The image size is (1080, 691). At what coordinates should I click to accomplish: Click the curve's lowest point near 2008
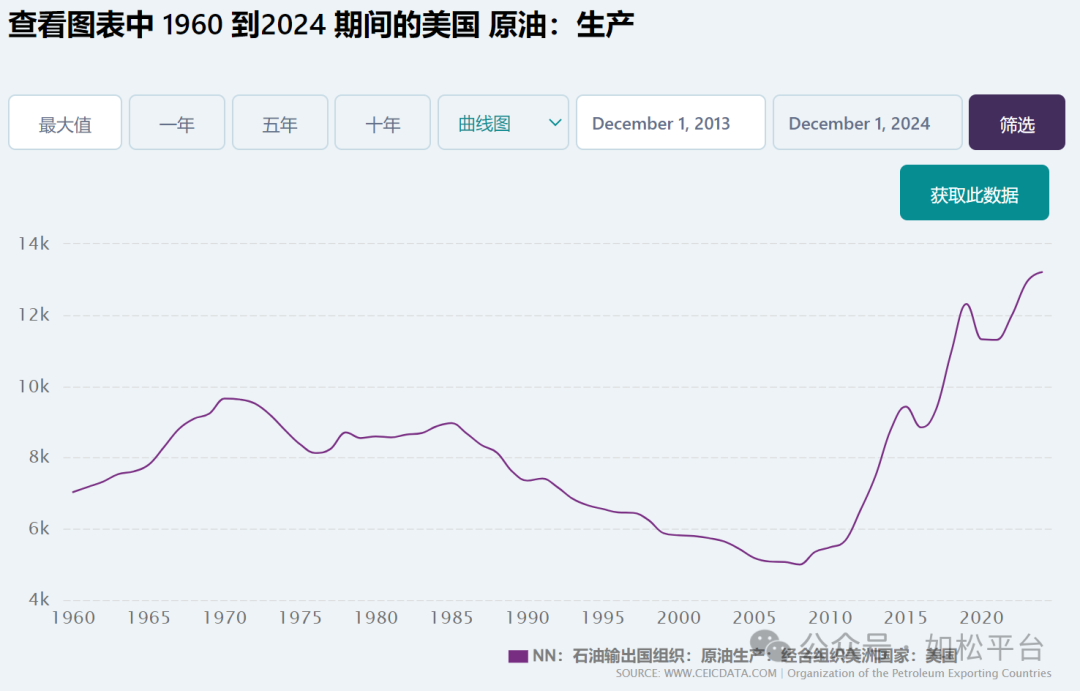(799, 564)
